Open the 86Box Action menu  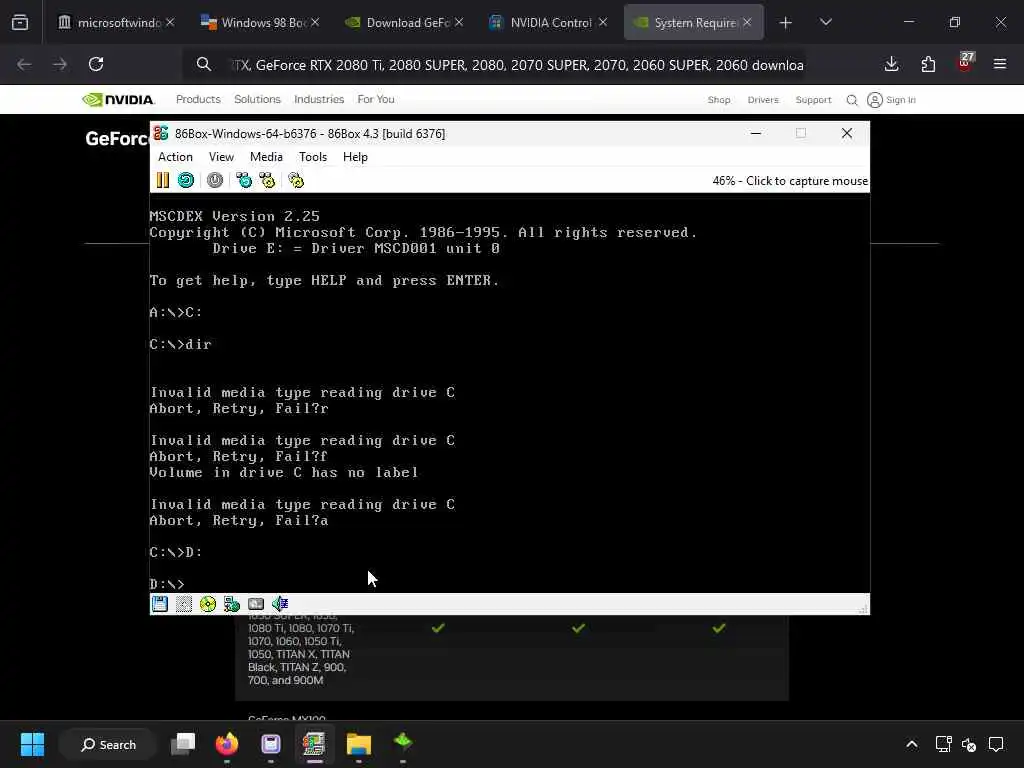pyautogui.click(x=175, y=157)
